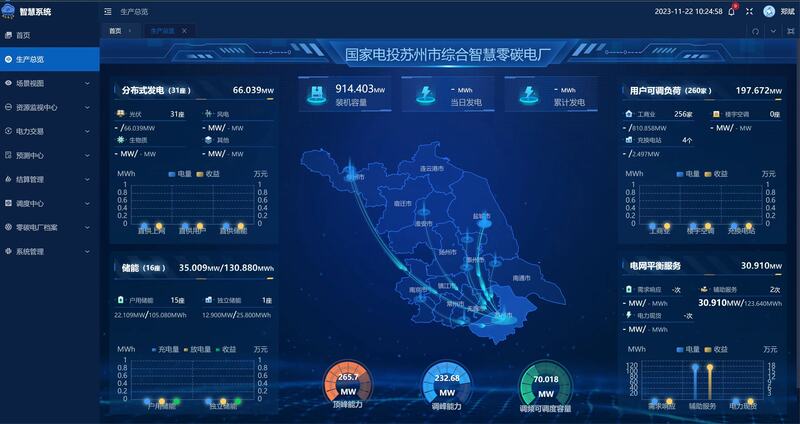Select 生产总览 in the sidebar

tap(49, 59)
